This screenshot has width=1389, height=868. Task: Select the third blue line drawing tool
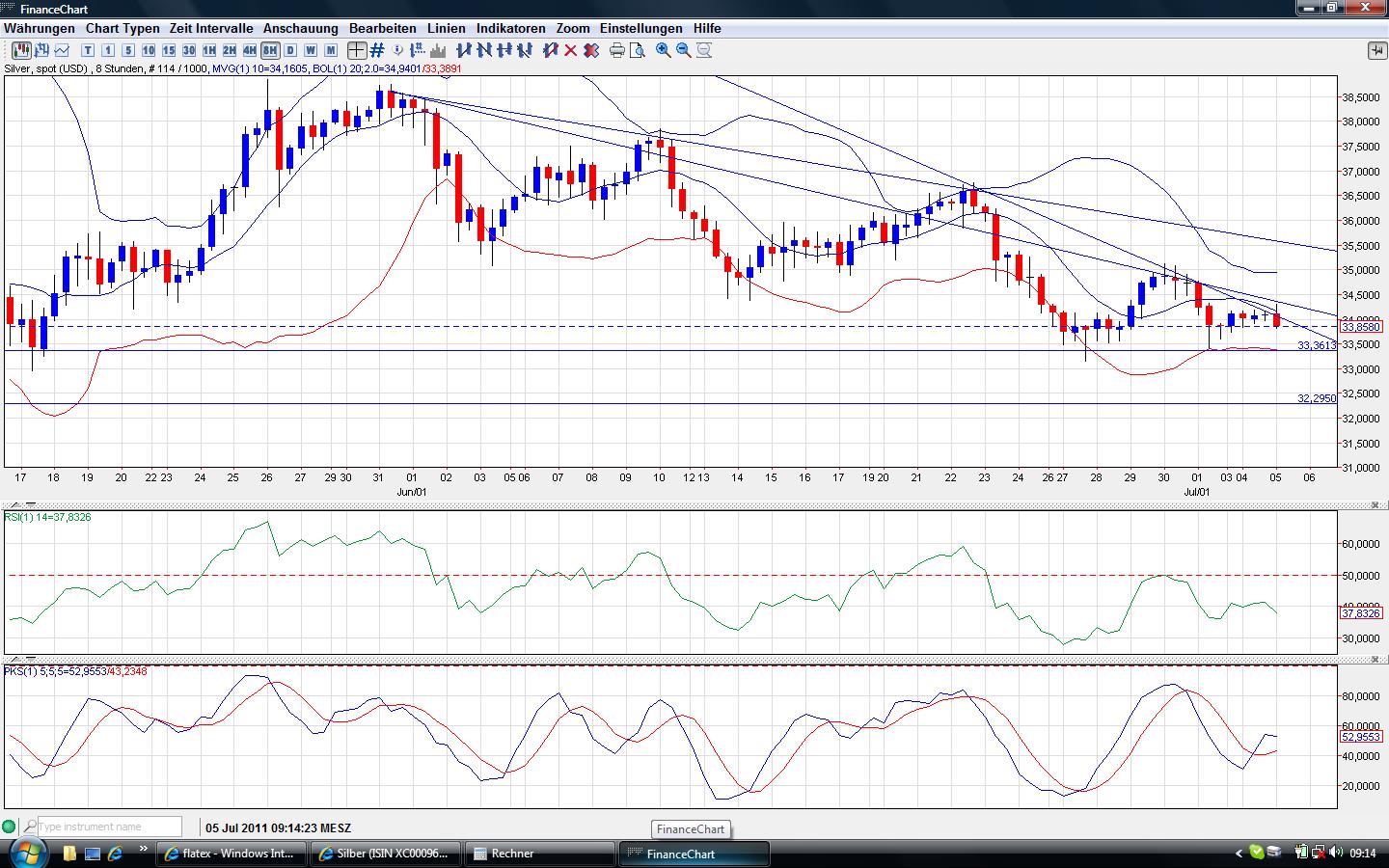504,50
